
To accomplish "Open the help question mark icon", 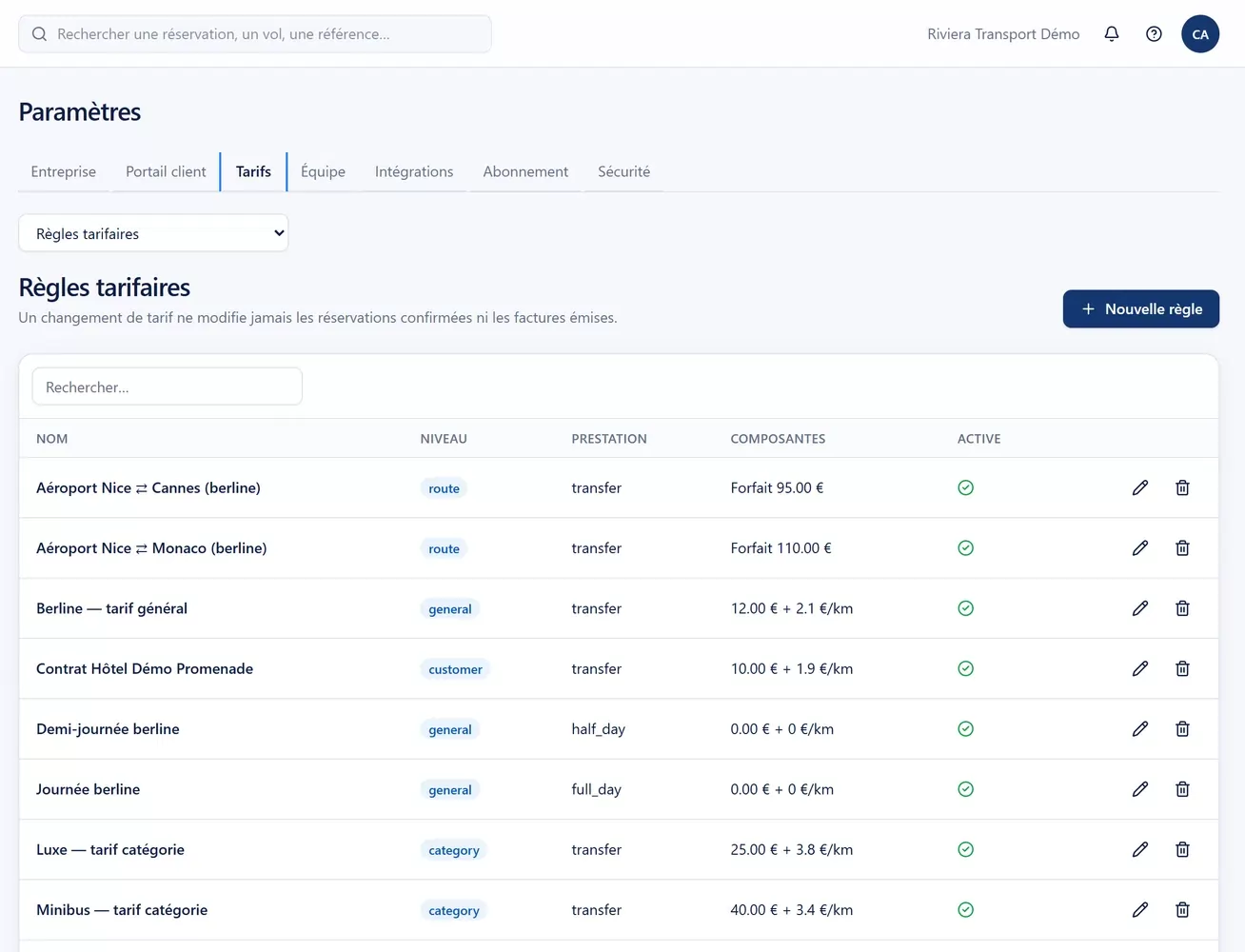I will pyautogui.click(x=1154, y=34).
